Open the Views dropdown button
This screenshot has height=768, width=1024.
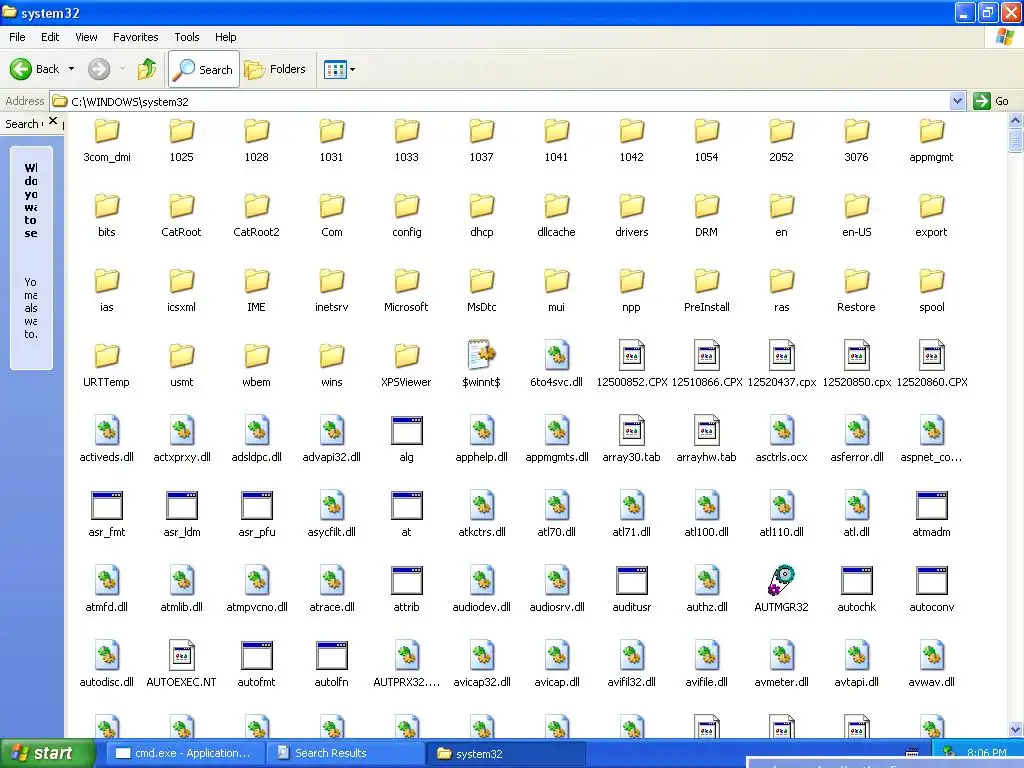point(340,69)
